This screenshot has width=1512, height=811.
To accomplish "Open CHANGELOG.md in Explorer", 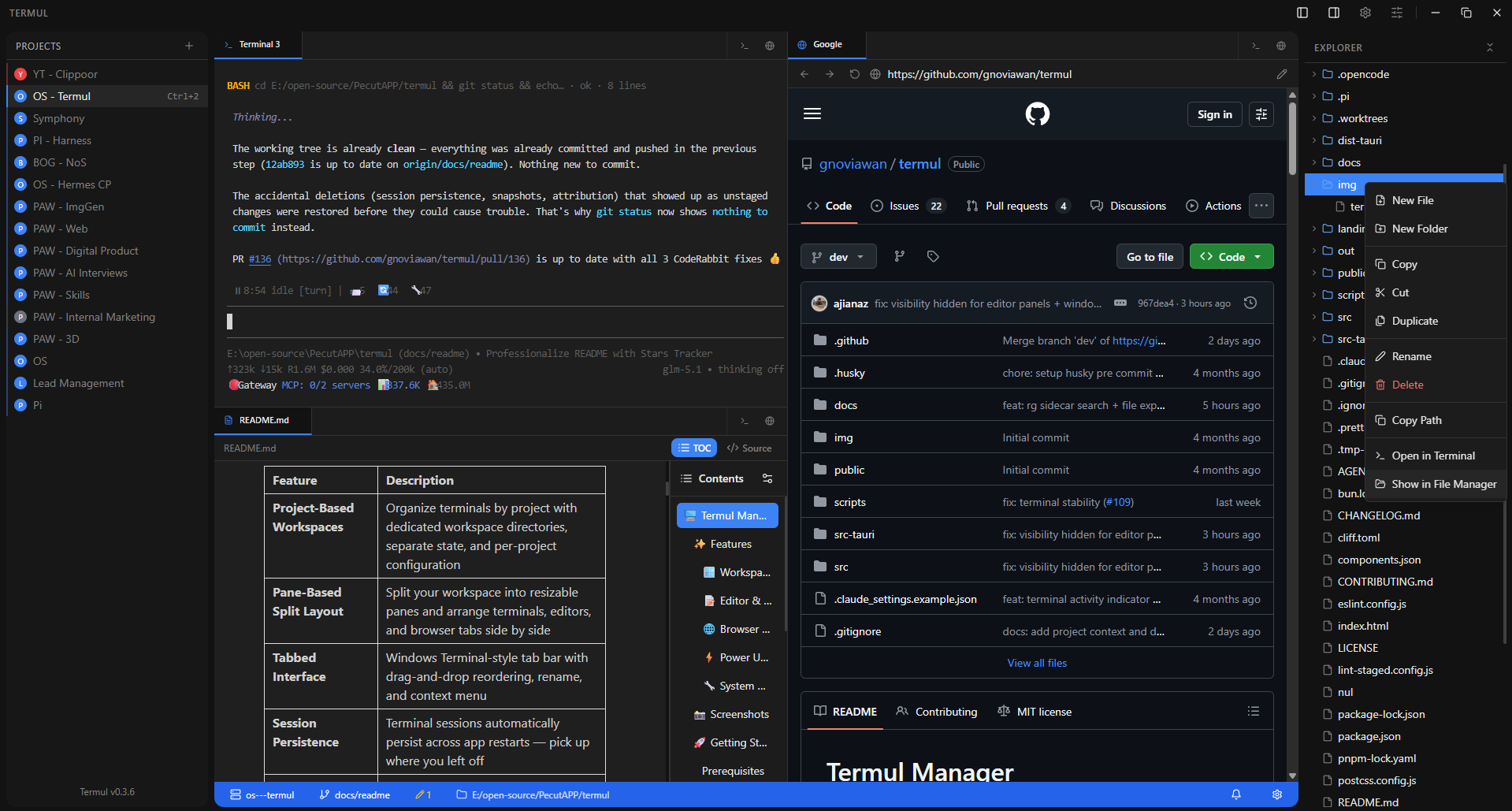I will click(1378, 515).
